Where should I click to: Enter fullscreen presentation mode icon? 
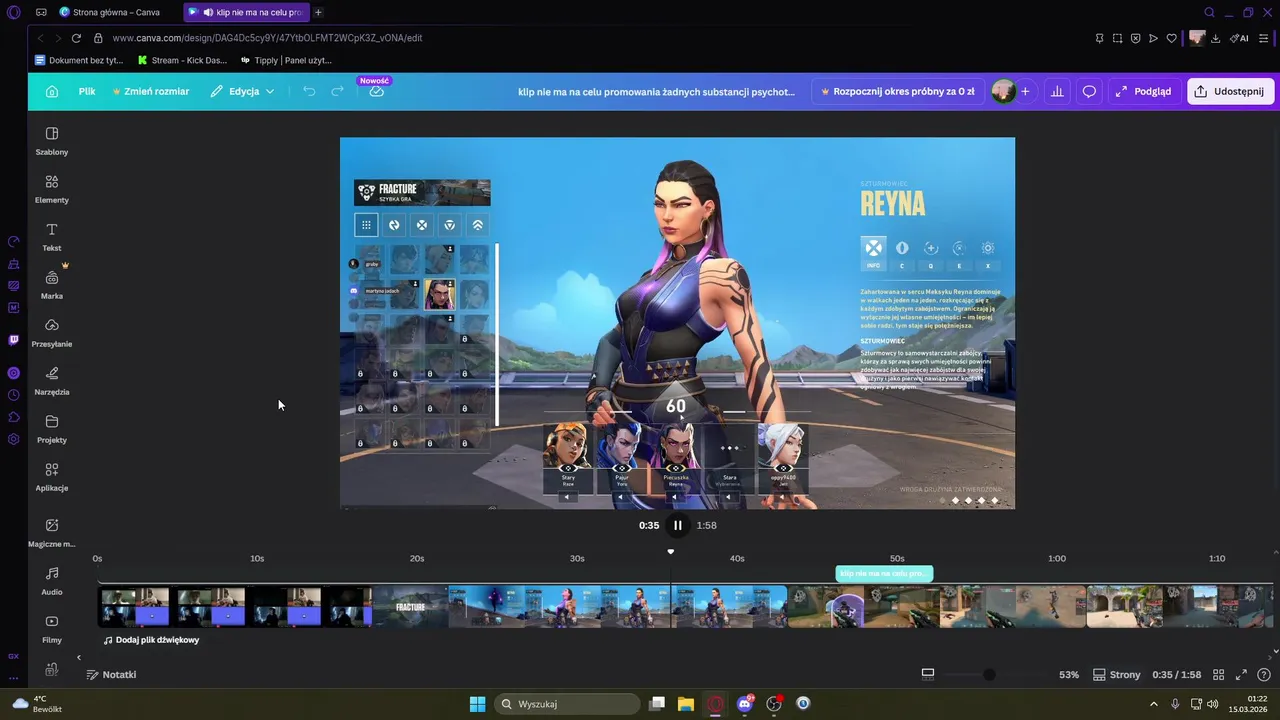1241,675
